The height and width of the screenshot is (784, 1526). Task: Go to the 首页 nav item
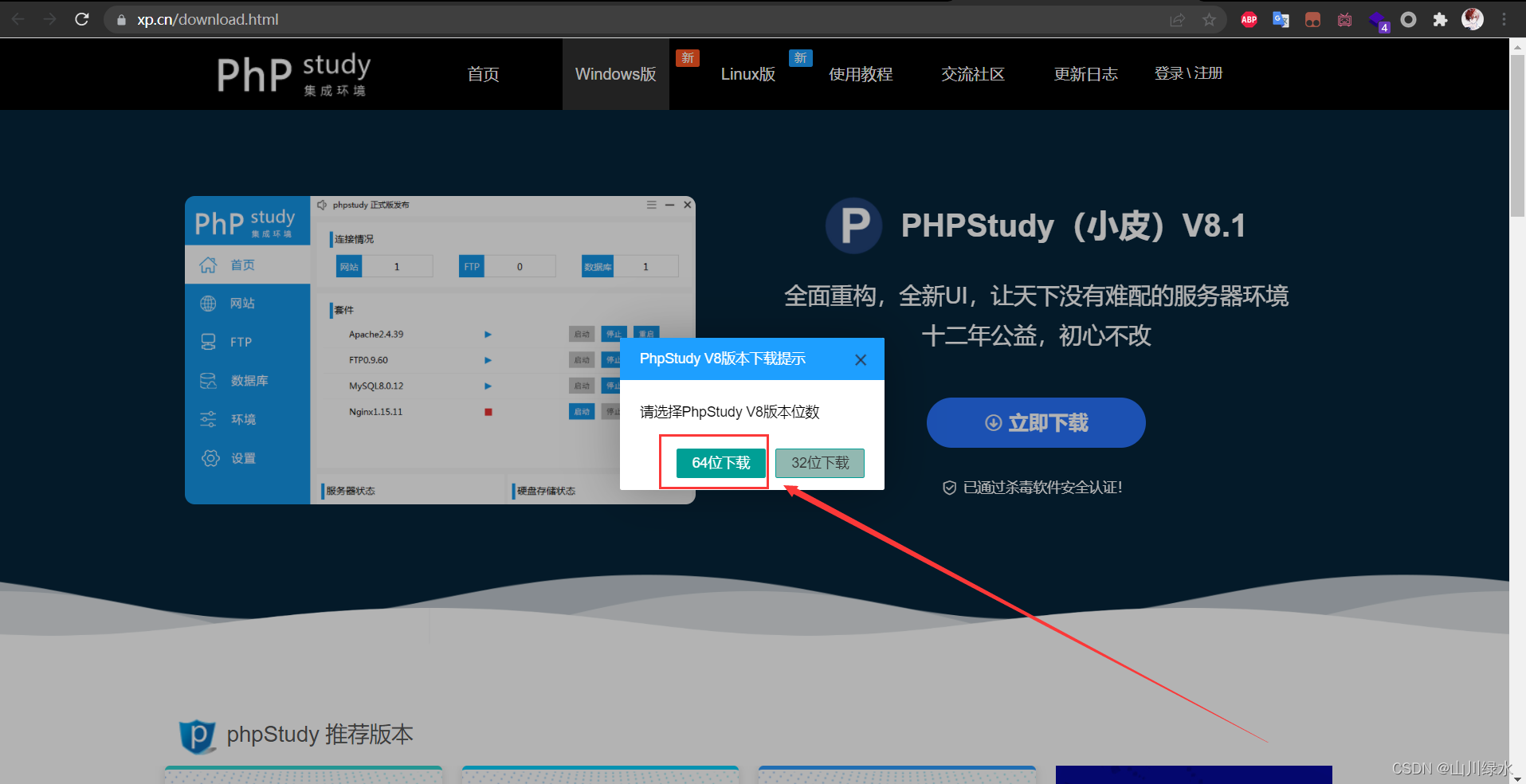483,74
